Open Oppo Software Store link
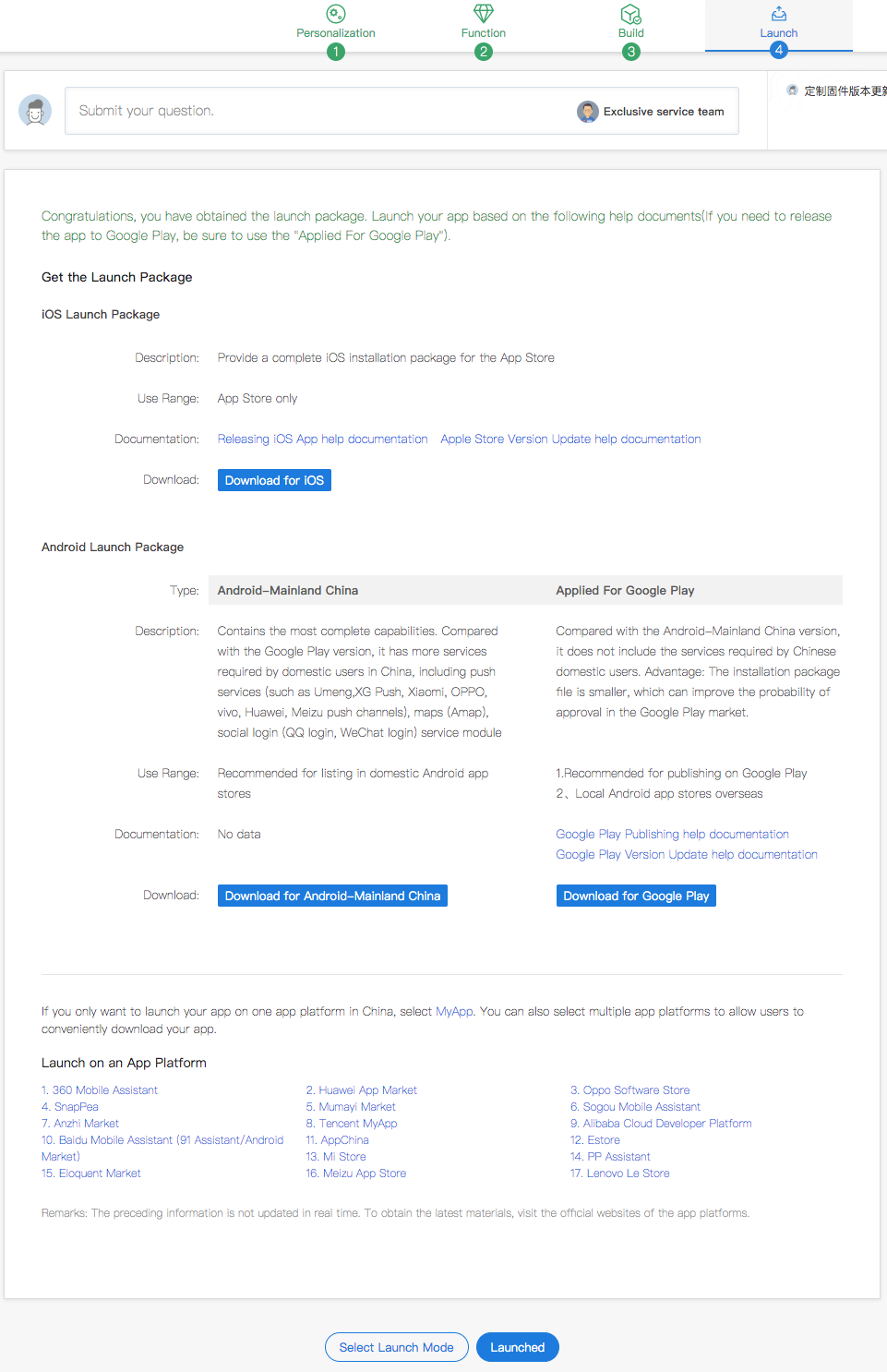 coord(630,1090)
